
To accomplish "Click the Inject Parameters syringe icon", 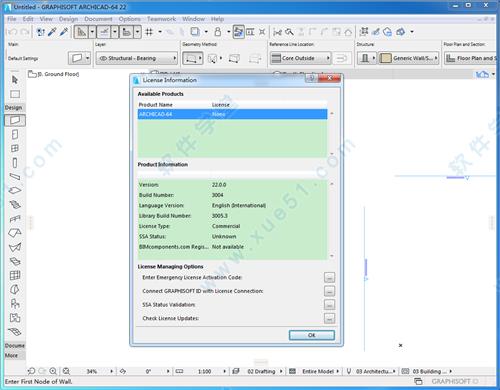I will (64, 32).
